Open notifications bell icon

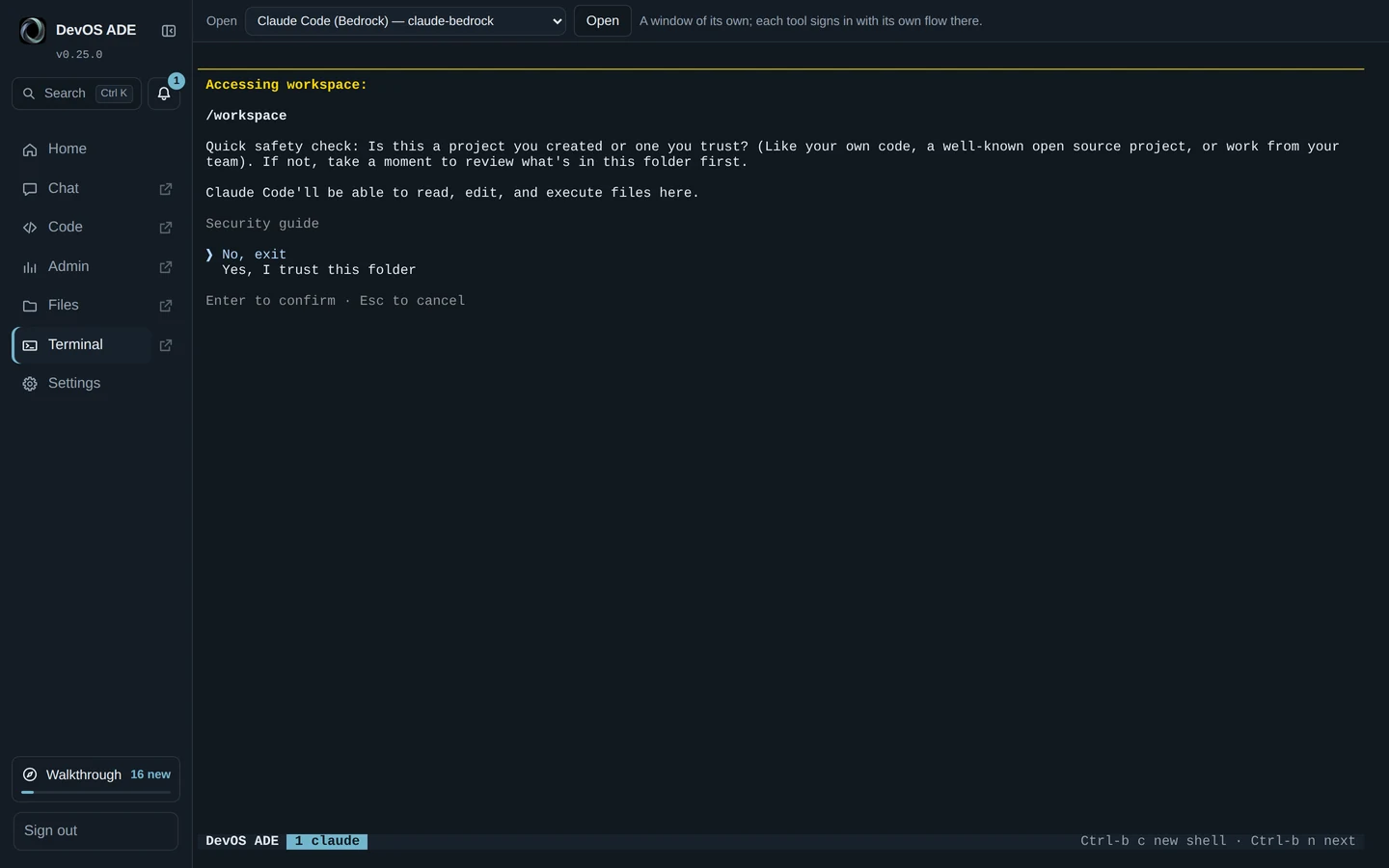click(164, 94)
